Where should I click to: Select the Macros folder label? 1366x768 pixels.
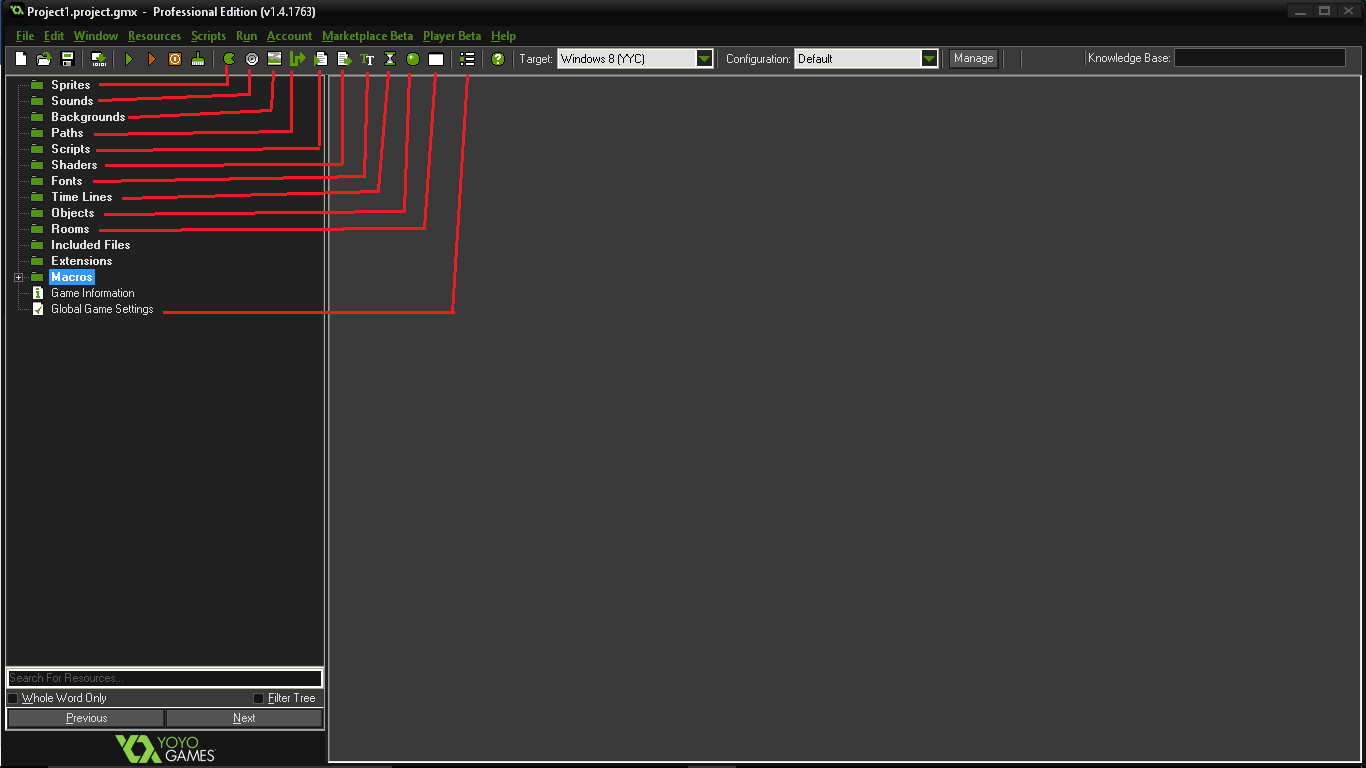(72, 277)
